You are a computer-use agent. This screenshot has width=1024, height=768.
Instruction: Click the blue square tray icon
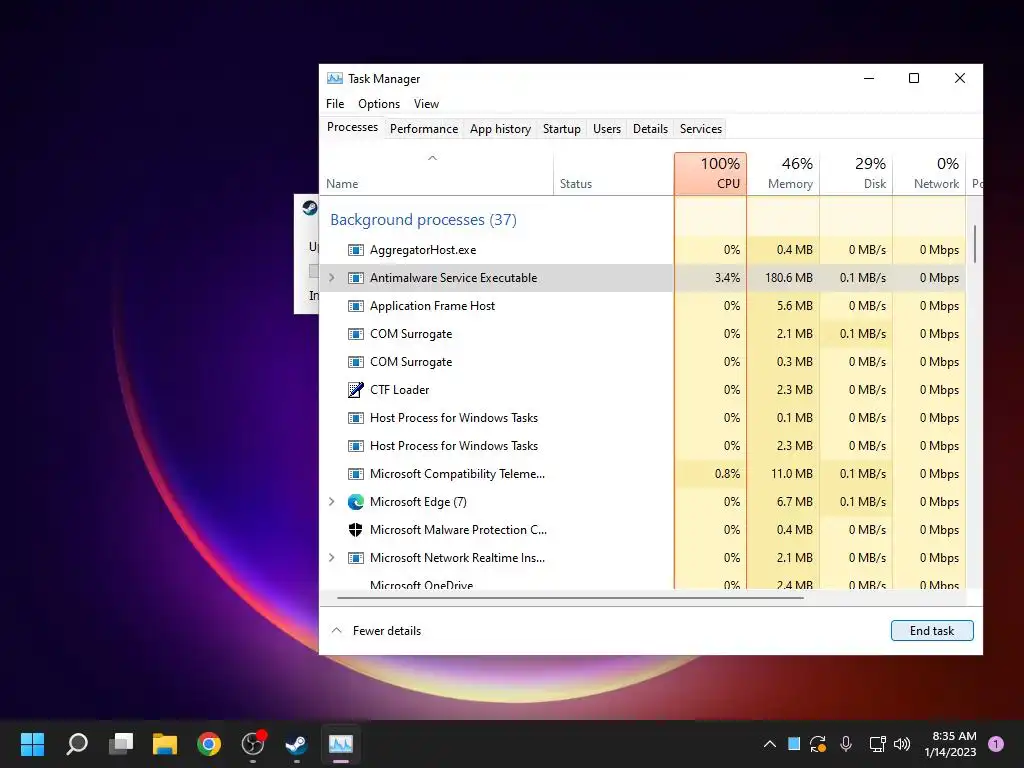pyautogui.click(x=793, y=744)
